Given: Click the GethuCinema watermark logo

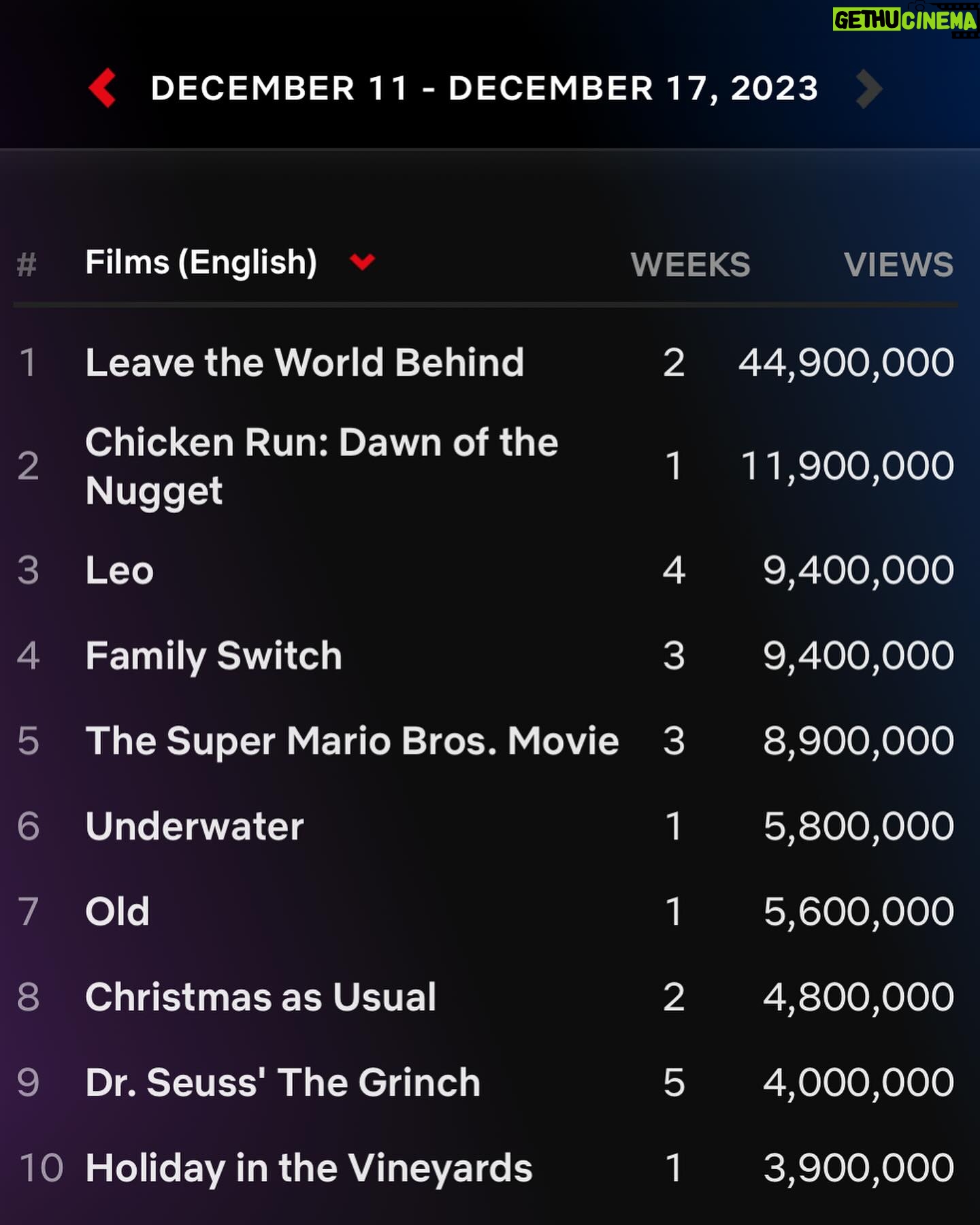Looking at the screenshot, I should [x=905, y=20].
